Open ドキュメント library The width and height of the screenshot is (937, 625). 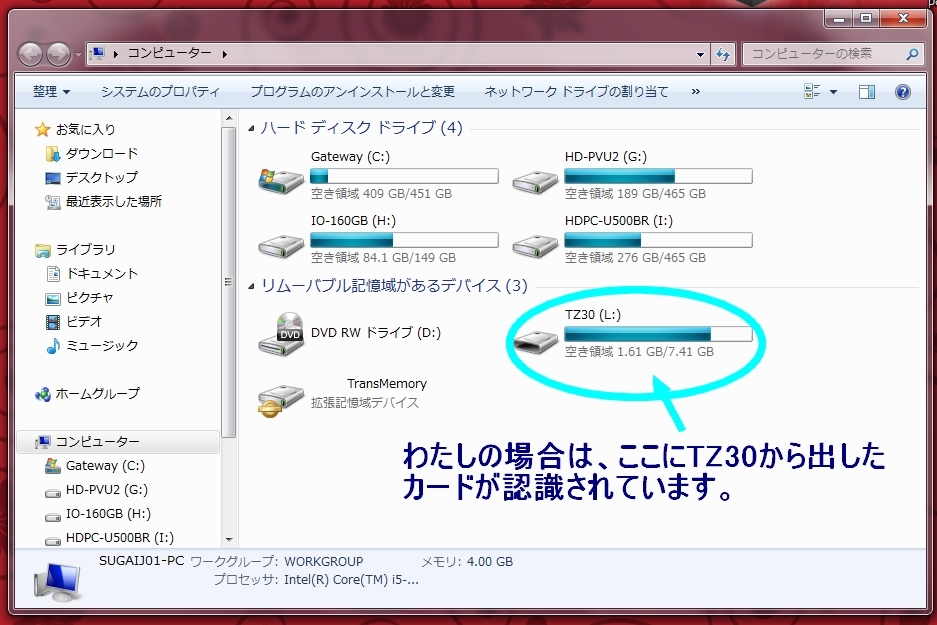pos(102,274)
